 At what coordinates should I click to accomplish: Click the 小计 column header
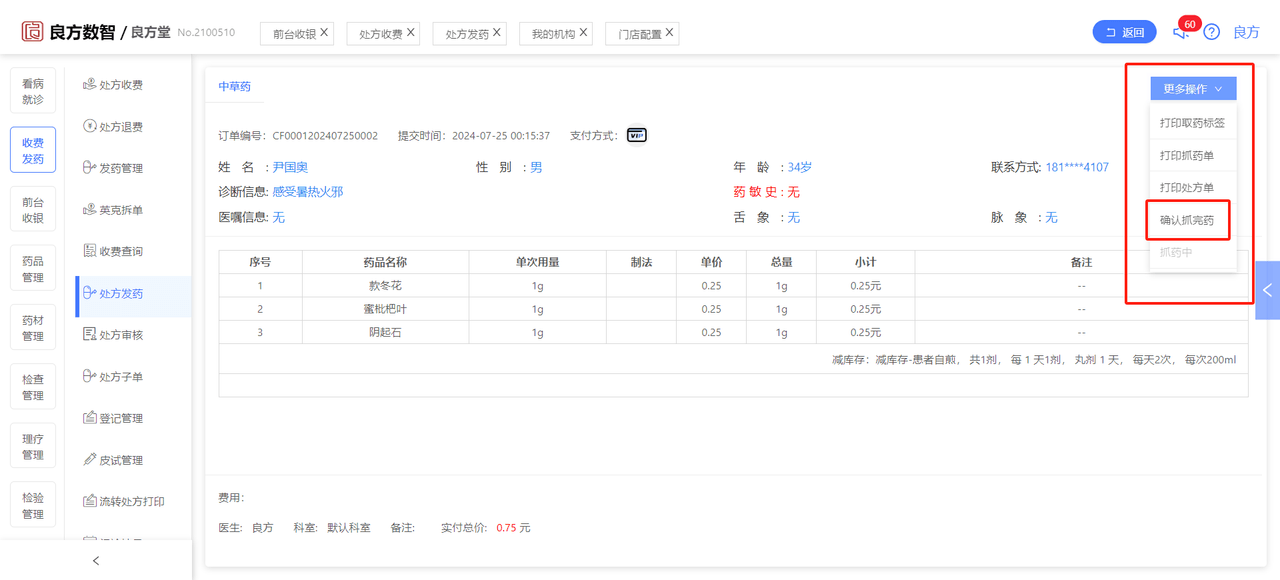coord(866,262)
